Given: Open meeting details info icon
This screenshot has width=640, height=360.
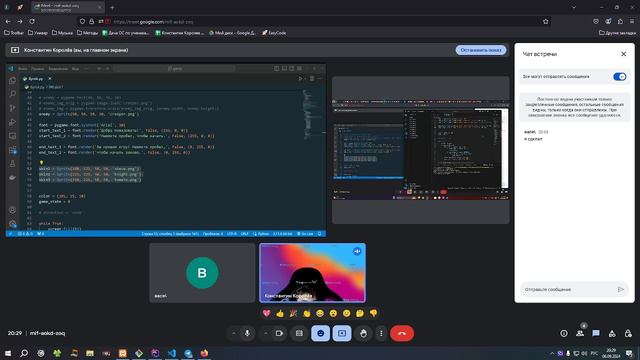Looking at the screenshot, I should click(x=564, y=333).
